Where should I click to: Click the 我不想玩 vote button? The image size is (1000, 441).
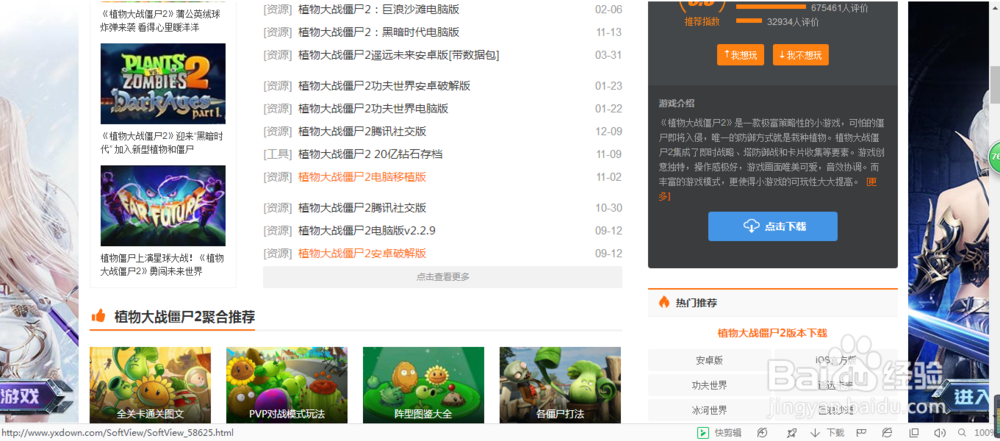(x=800, y=55)
